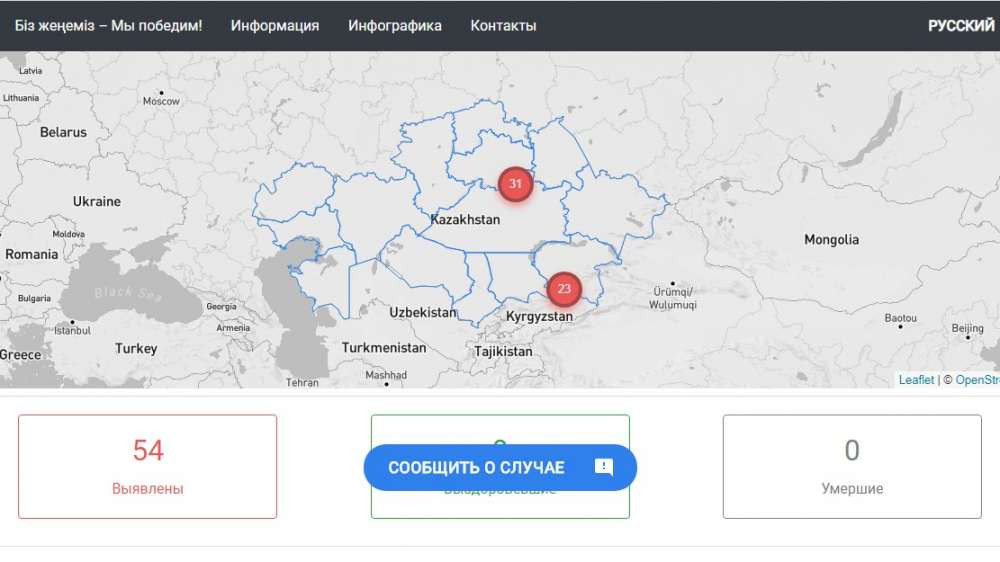Click the Beijing city dot on the map
The width and height of the screenshot is (1000, 562).
click(967, 338)
